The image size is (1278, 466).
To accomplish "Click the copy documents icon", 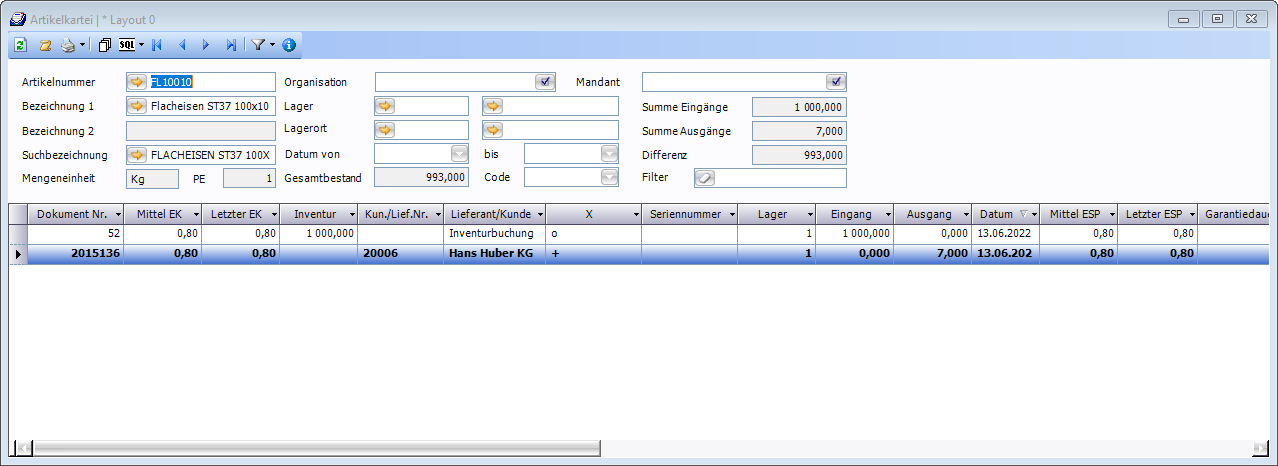I will coord(104,45).
